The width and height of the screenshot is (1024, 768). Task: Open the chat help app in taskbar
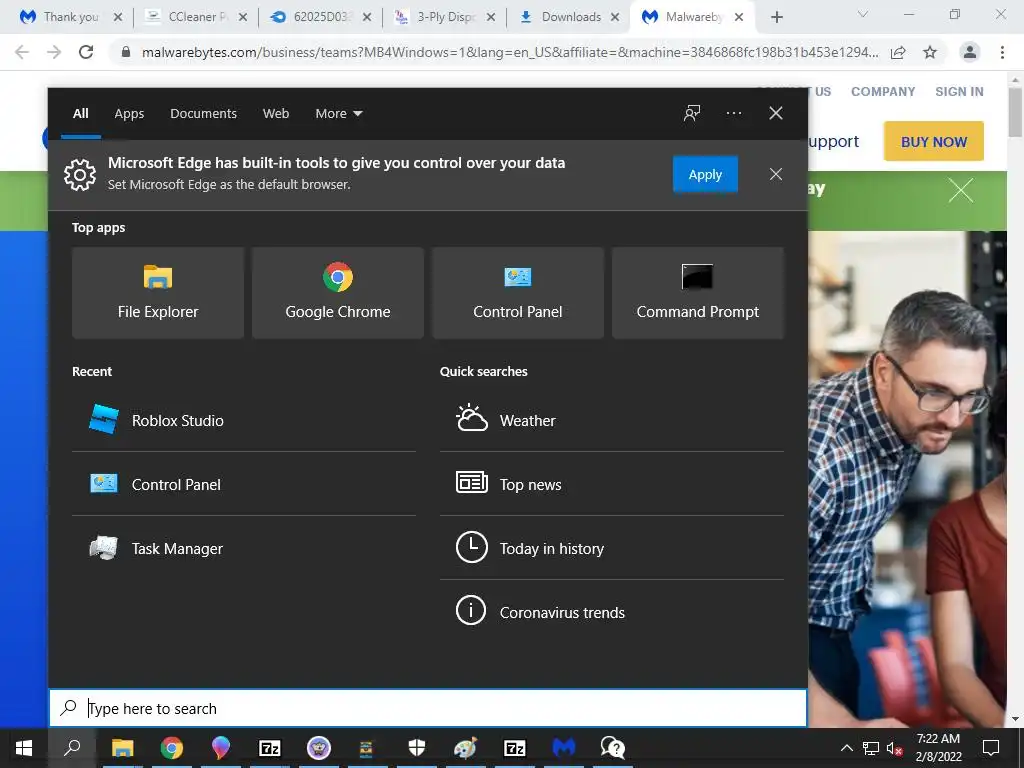coord(613,748)
